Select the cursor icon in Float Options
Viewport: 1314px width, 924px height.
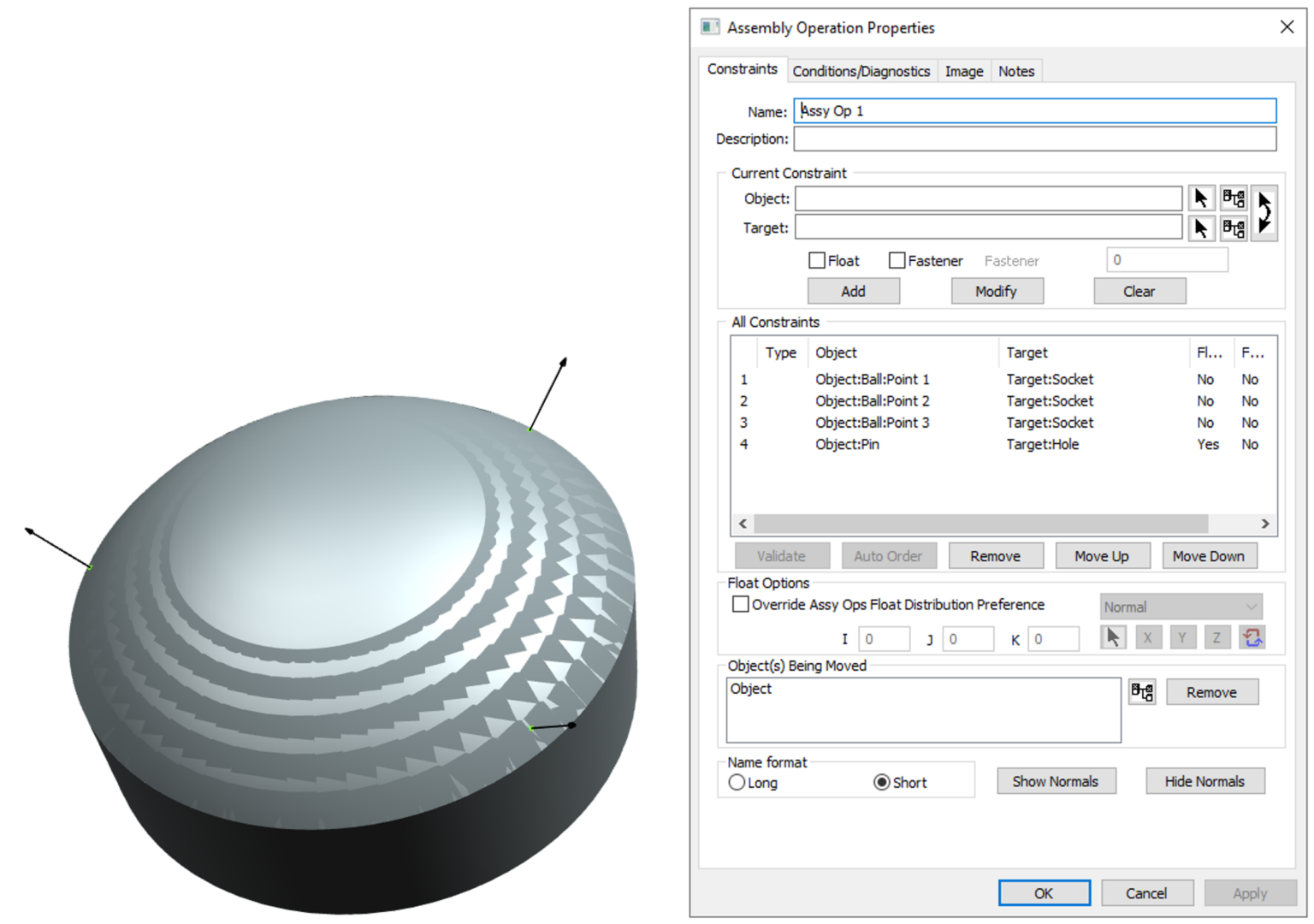click(x=1113, y=637)
